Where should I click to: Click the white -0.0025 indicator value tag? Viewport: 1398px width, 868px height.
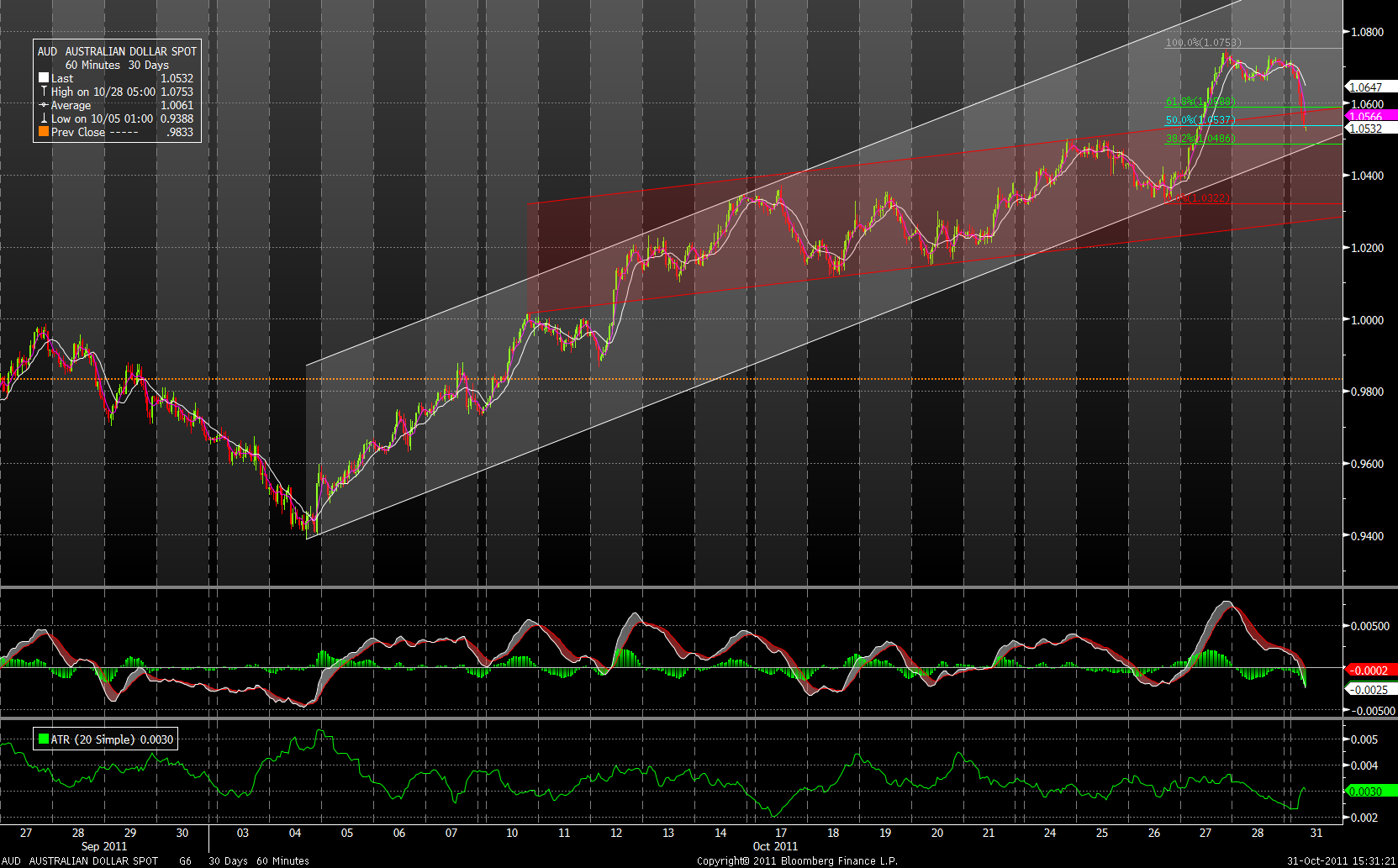(1372, 690)
